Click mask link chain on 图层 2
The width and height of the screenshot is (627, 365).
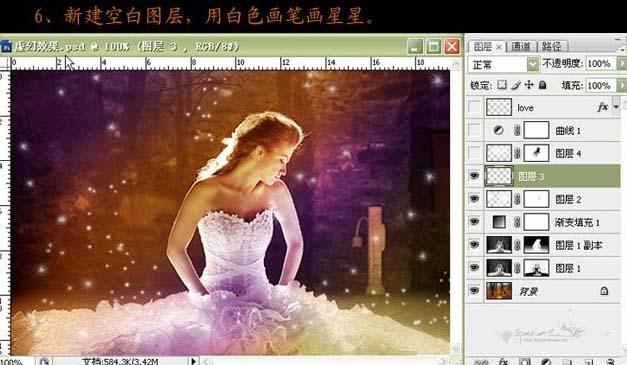[x=517, y=199]
